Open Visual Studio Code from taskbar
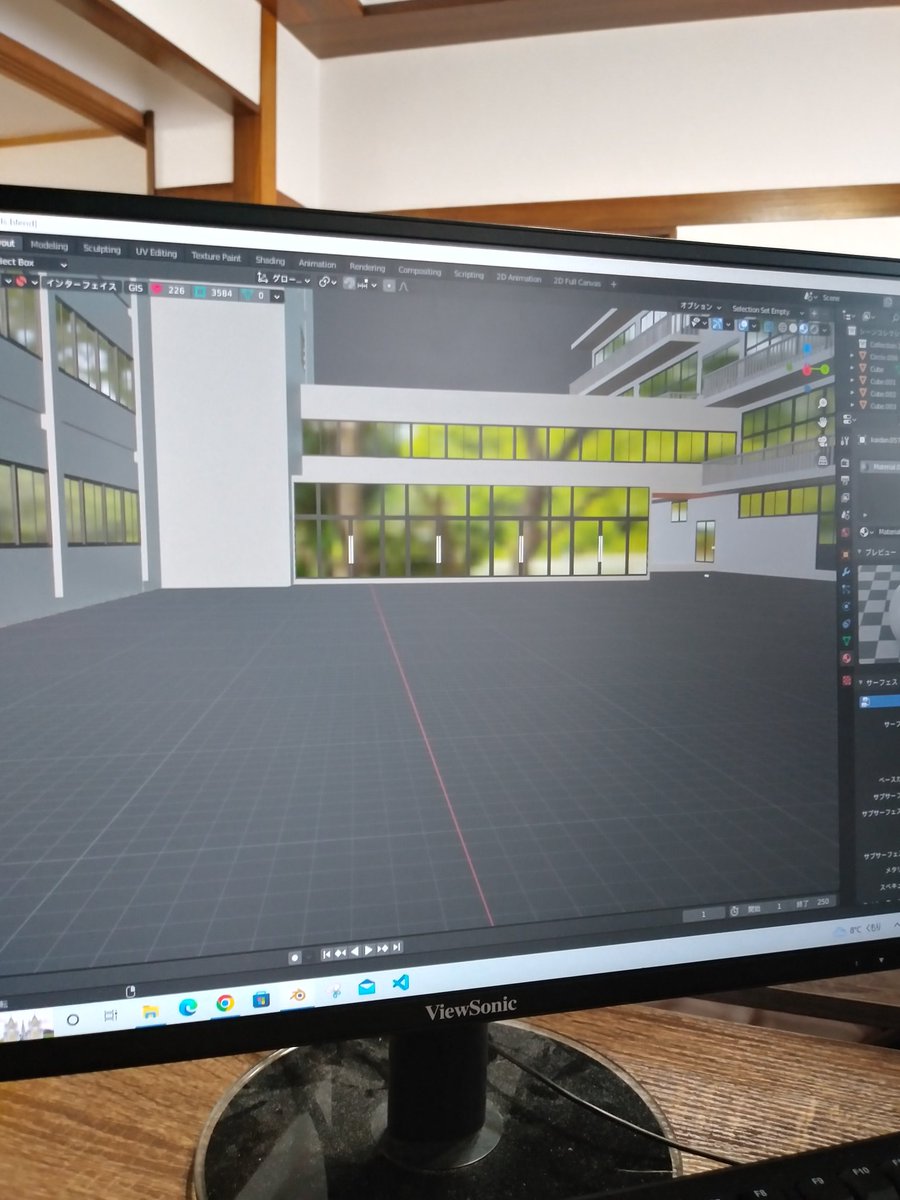Image resolution: width=900 pixels, height=1200 pixels. point(401,983)
